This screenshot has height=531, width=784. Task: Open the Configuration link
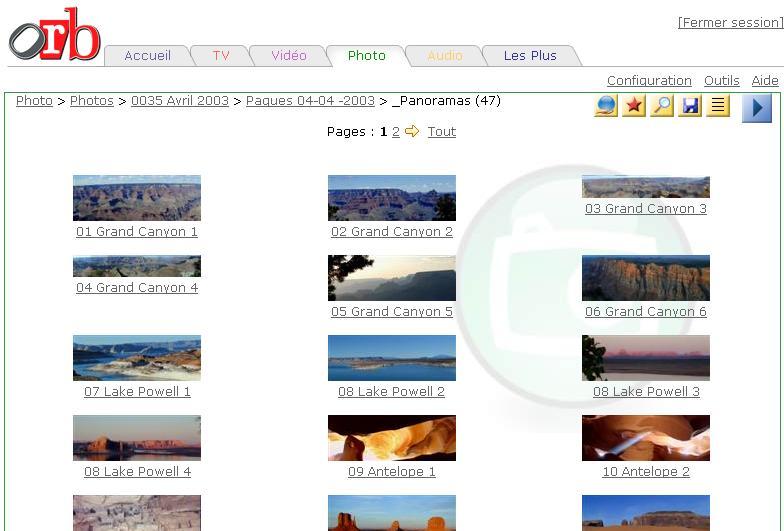pyautogui.click(x=649, y=80)
